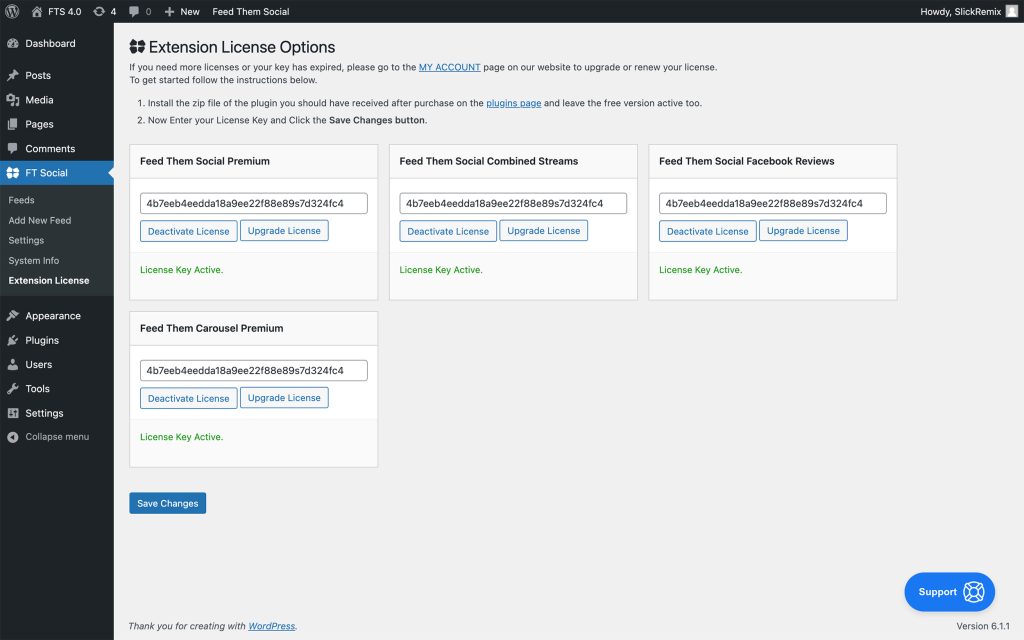Collapse menu using the arrow icon
This screenshot has height=640, width=1024.
point(12,437)
